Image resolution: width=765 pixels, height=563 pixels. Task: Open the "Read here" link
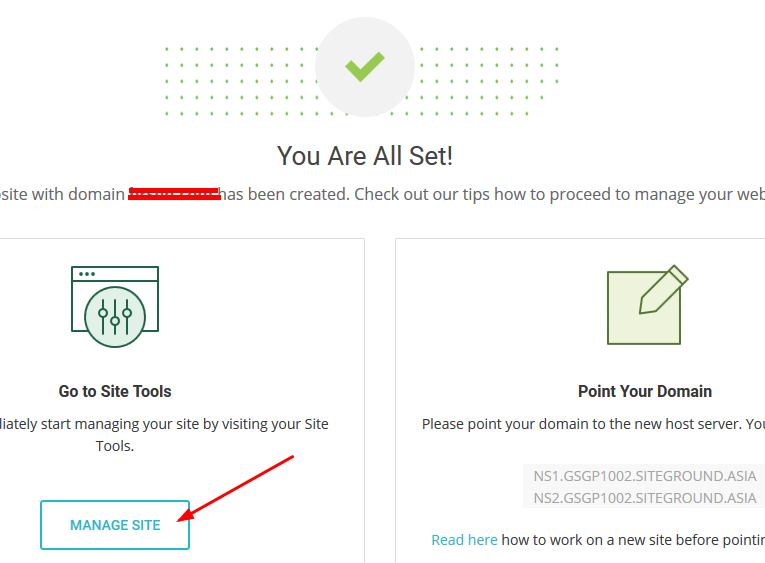point(464,539)
